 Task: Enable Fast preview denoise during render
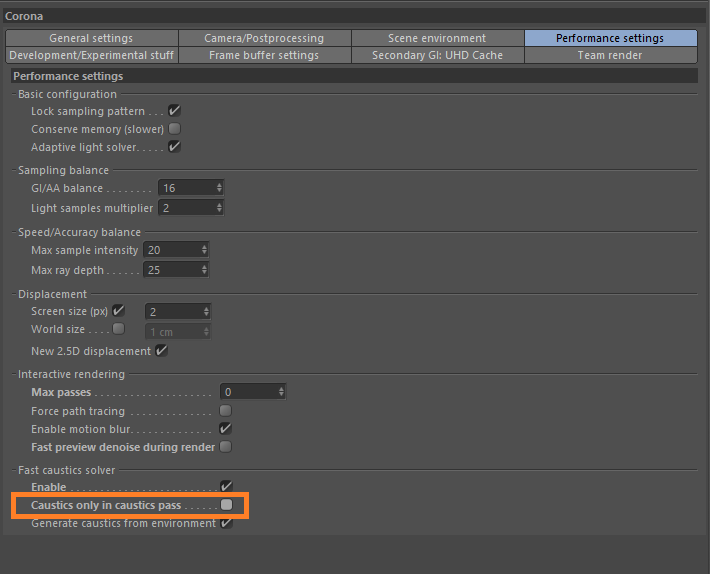pyautogui.click(x=225, y=447)
